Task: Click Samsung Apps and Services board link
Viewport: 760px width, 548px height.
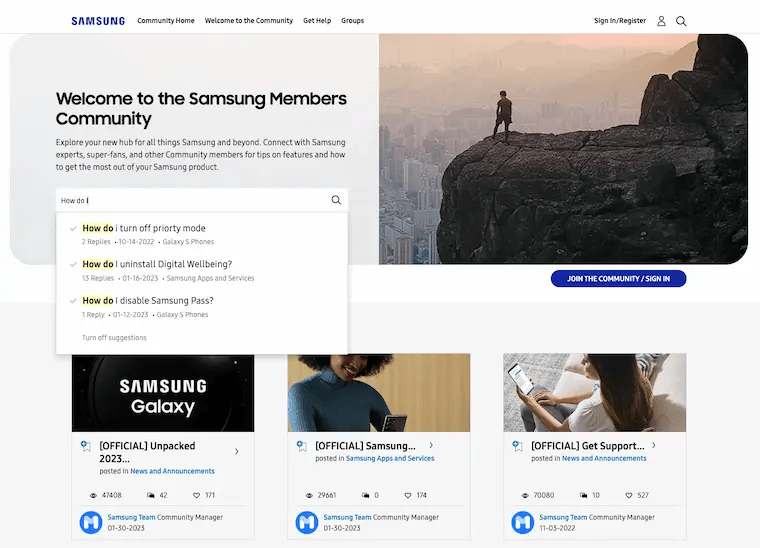Action: coord(390,458)
